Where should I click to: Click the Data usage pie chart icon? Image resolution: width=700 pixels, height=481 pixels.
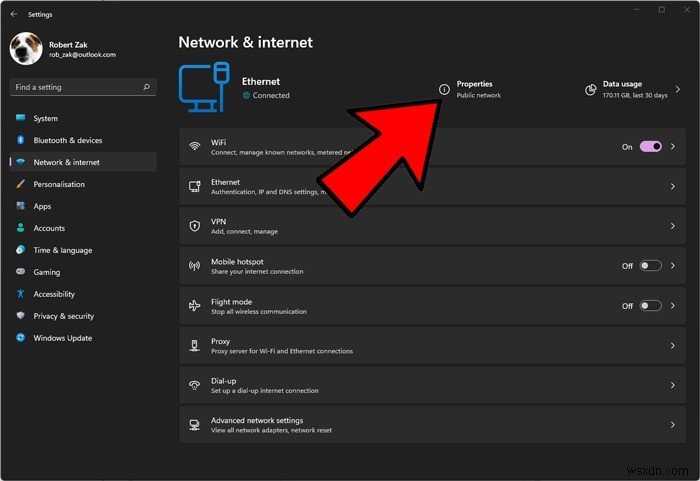591,90
